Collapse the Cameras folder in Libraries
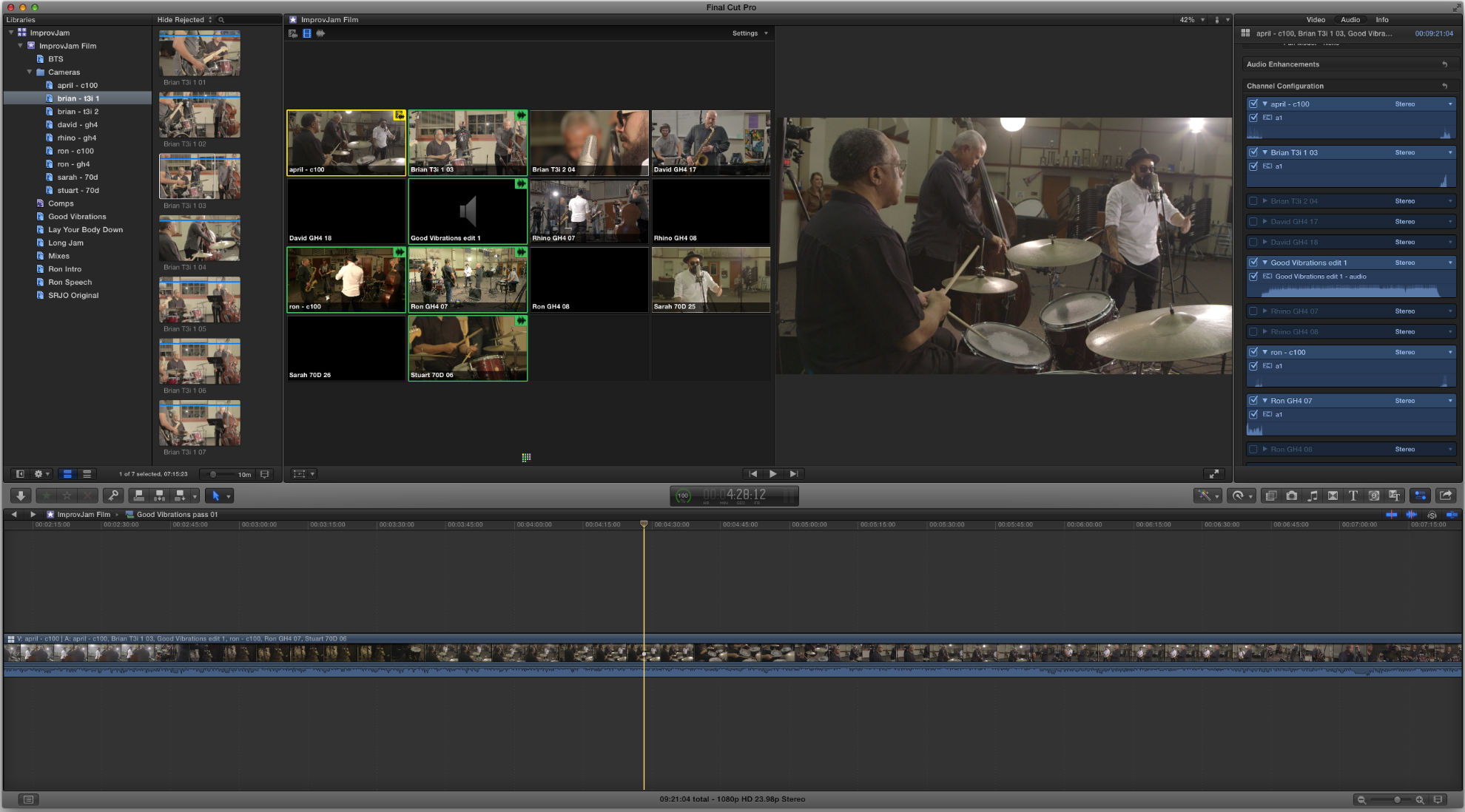The width and height of the screenshot is (1465, 812). click(x=30, y=72)
